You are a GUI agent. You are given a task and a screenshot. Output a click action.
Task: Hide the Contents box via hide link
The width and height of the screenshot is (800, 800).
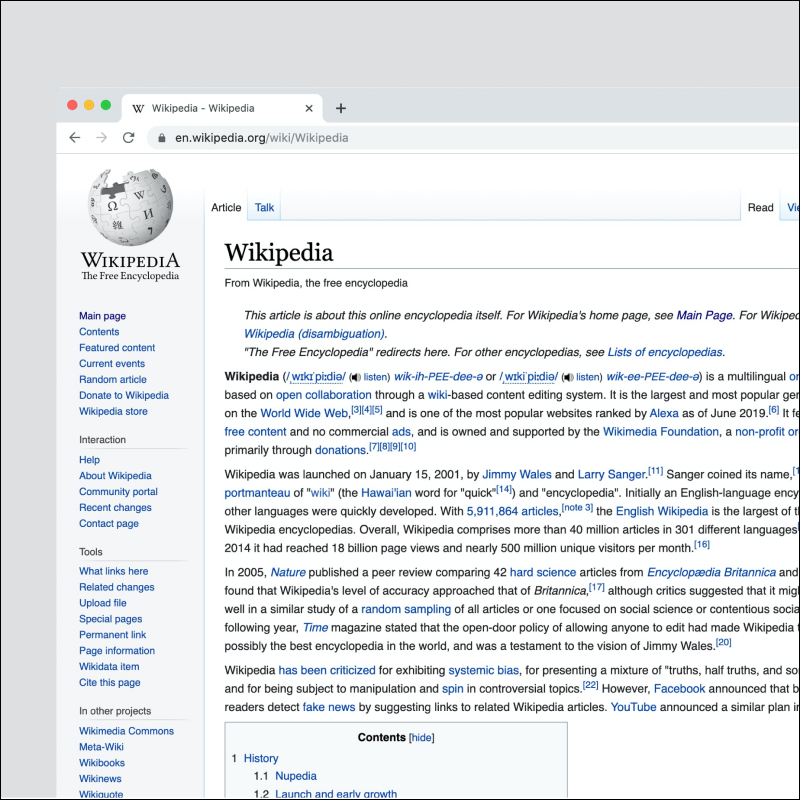pyautogui.click(x=421, y=738)
